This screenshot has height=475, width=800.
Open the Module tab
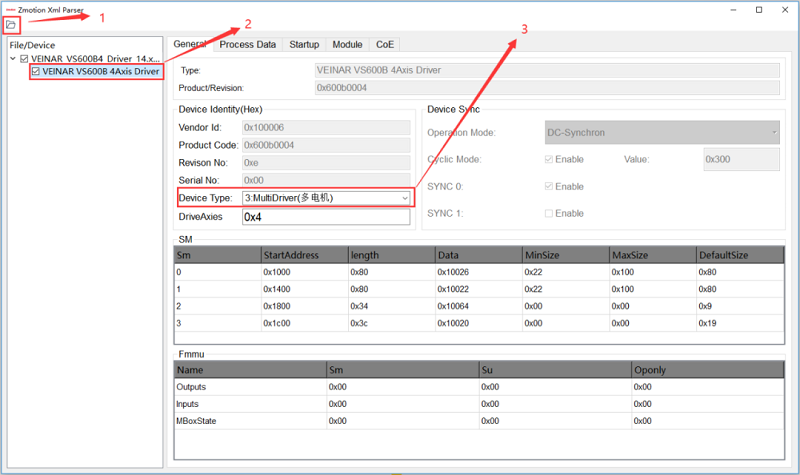[x=347, y=45]
